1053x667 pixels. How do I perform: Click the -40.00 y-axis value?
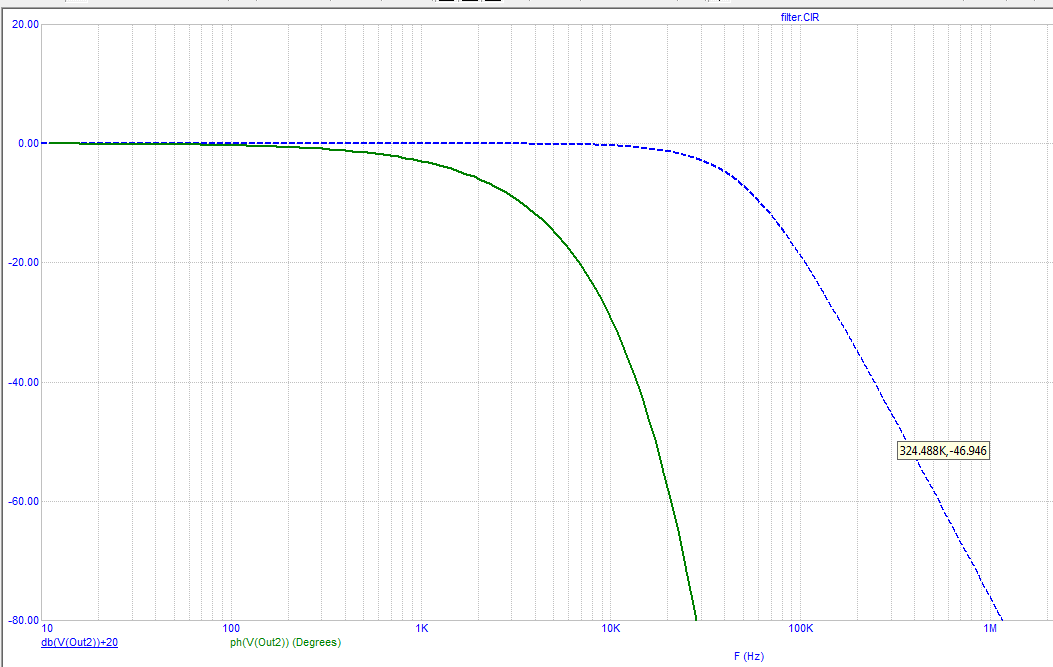point(24,382)
